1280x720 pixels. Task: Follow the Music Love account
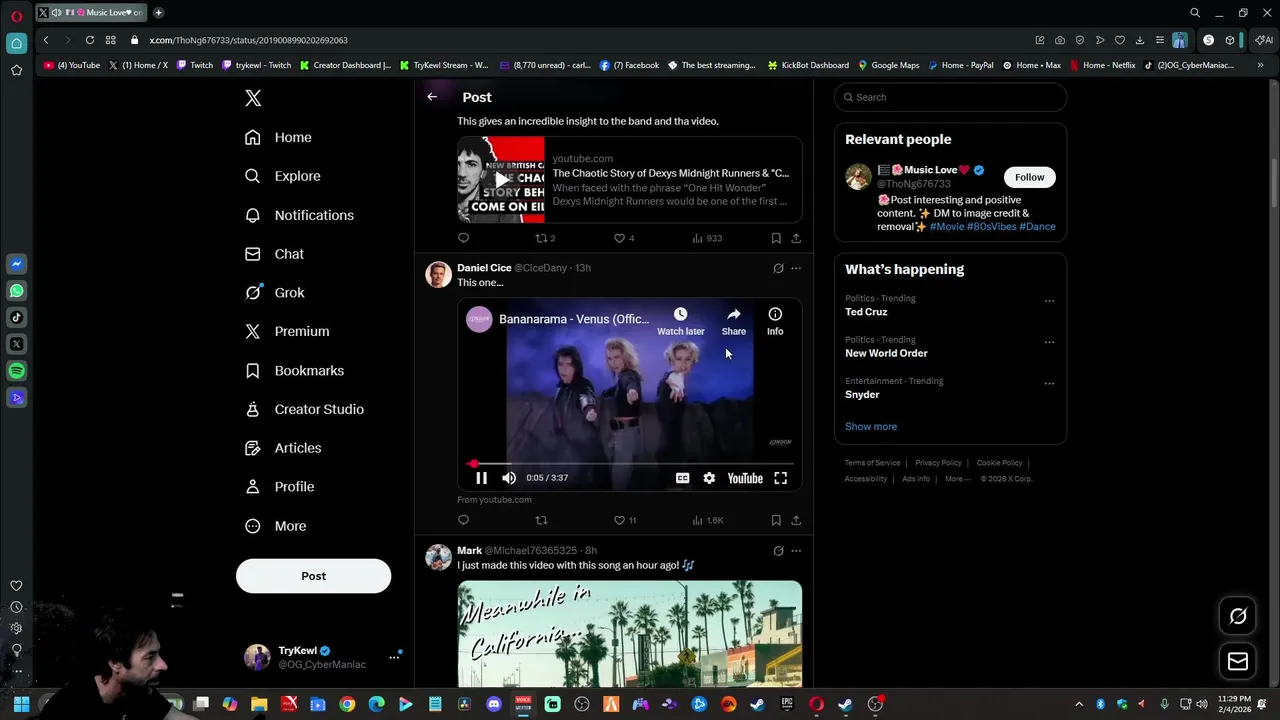click(x=1029, y=177)
